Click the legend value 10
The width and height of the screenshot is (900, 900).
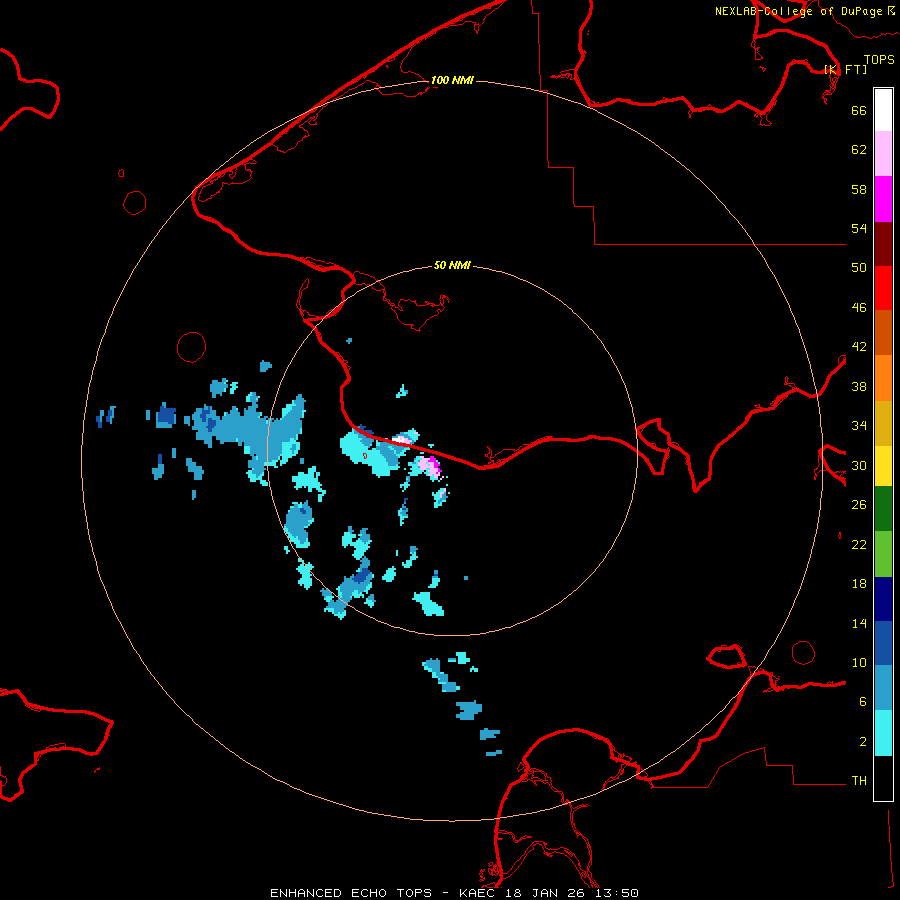click(x=859, y=662)
